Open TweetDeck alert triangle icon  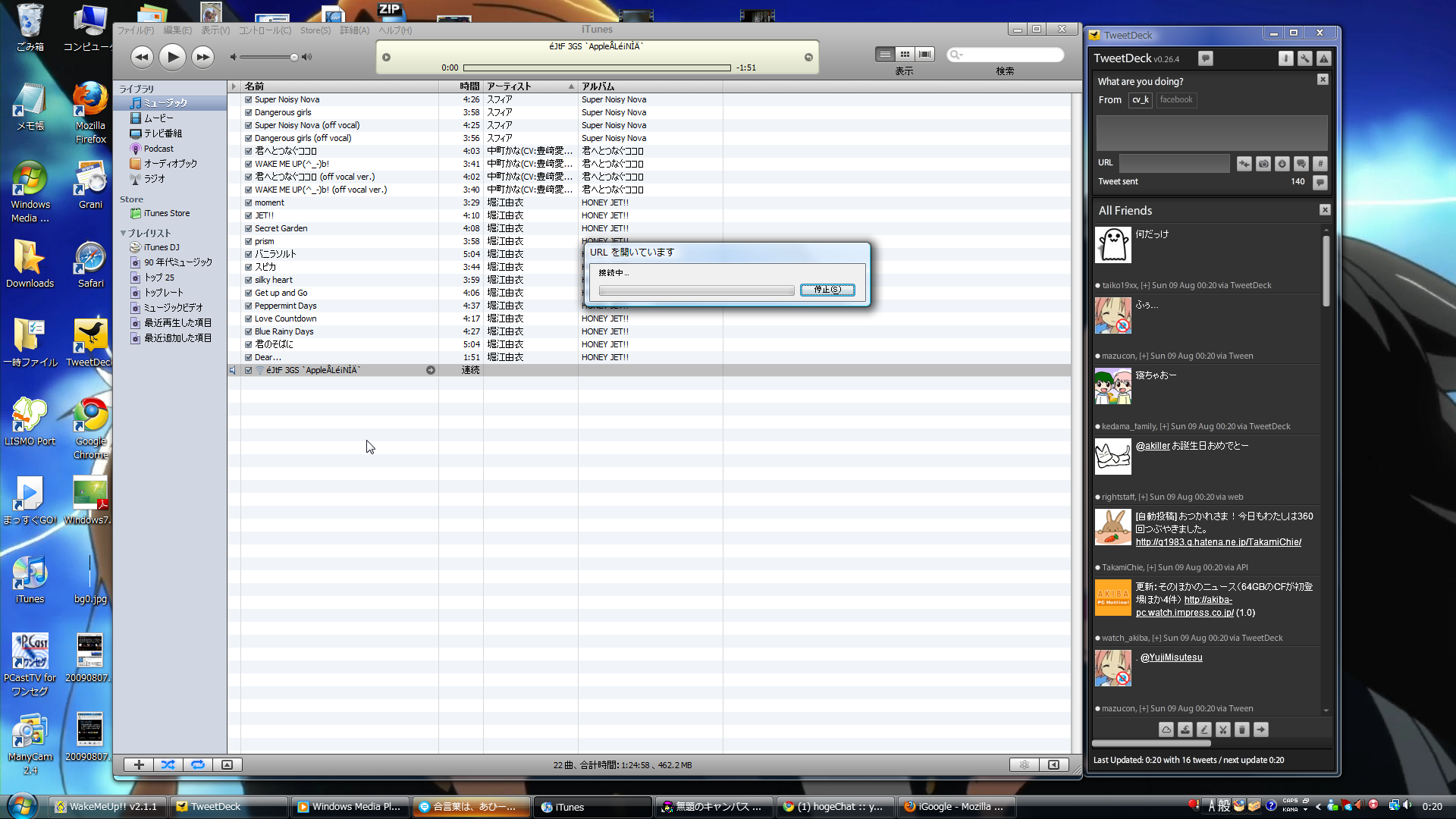pyautogui.click(x=1324, y=58)
